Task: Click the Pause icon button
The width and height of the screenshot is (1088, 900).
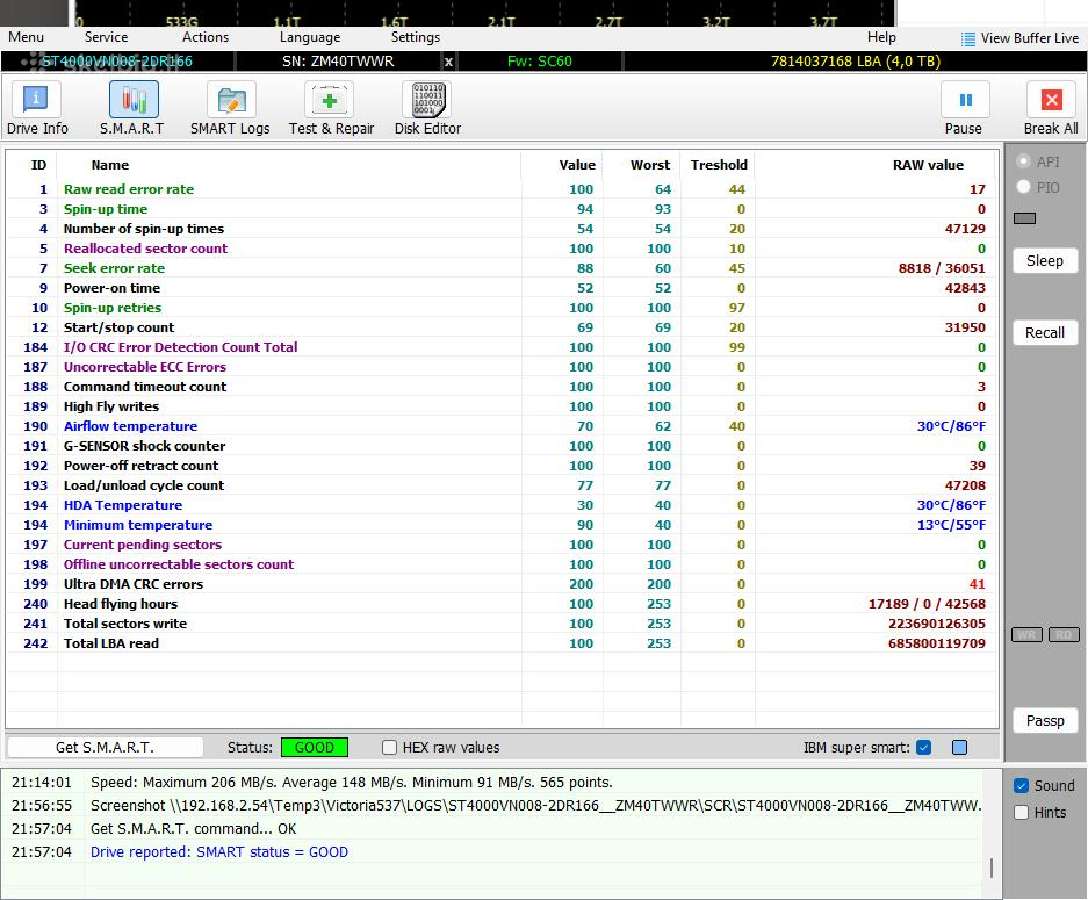Action: pos(965,99)
